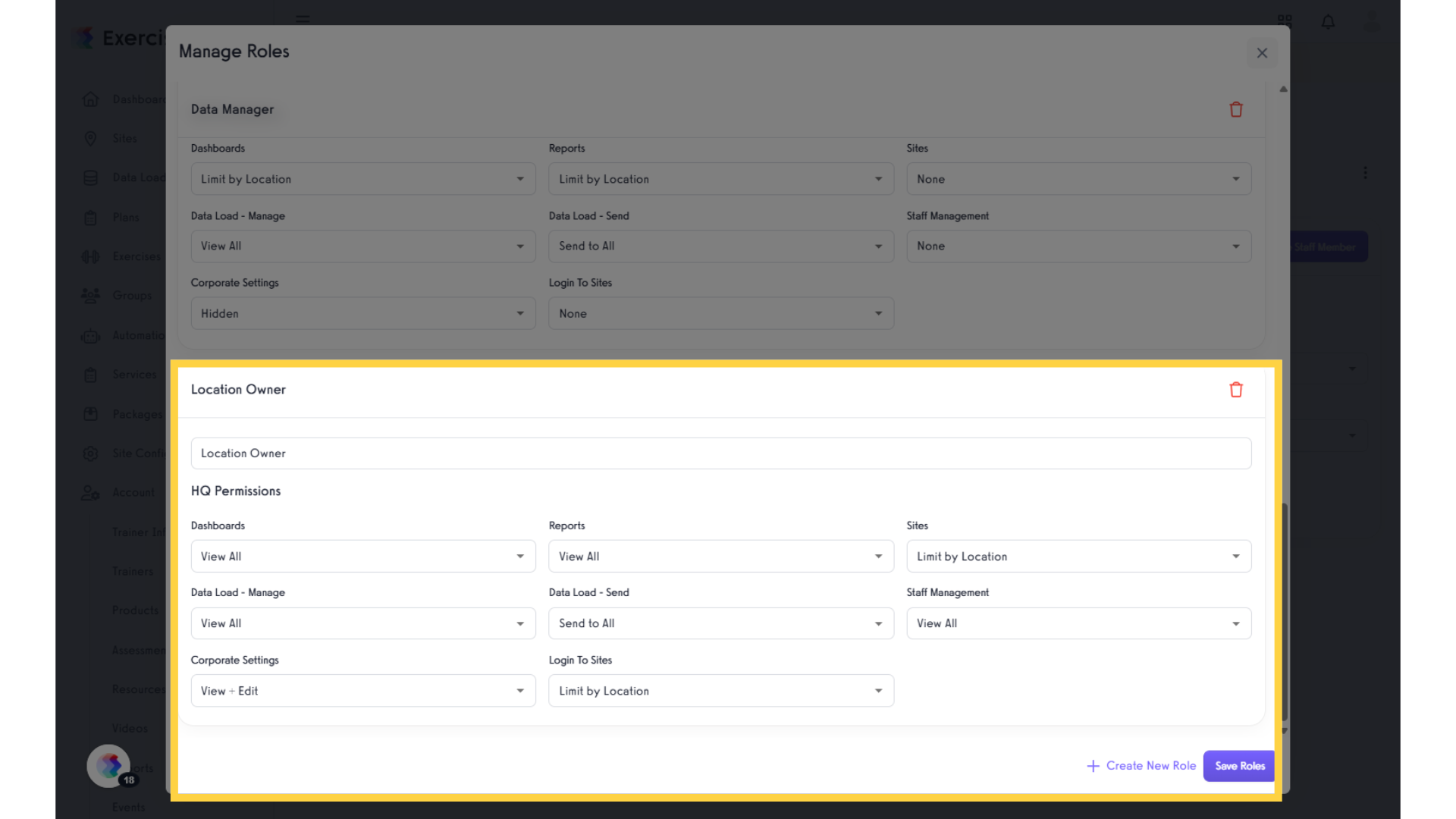
Task: Toggle the hamburger menu in header
Action: tap(303, 20)
